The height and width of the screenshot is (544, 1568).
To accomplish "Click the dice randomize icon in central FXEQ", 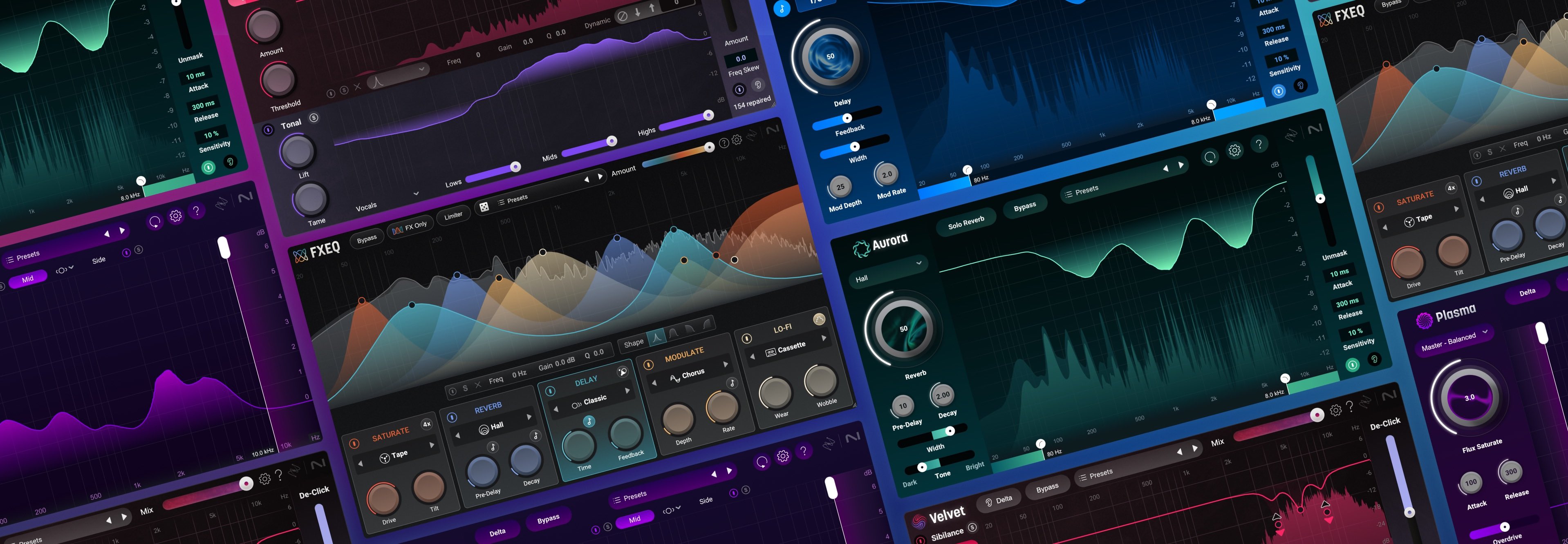I will coord(484,207).
